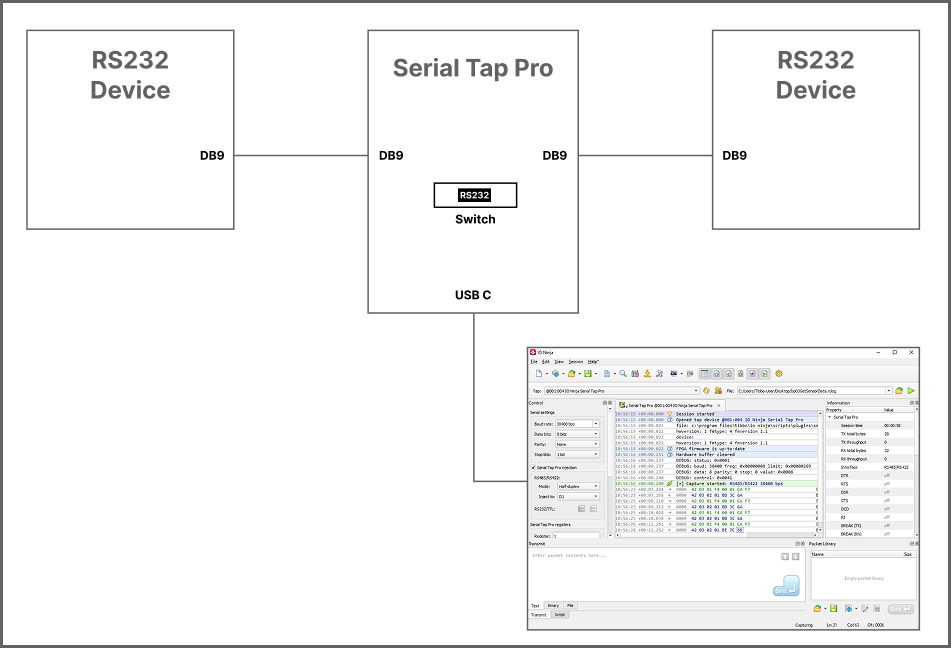
Task: Click the RS232 switch box in the diagram
Action: coord(475,195)
